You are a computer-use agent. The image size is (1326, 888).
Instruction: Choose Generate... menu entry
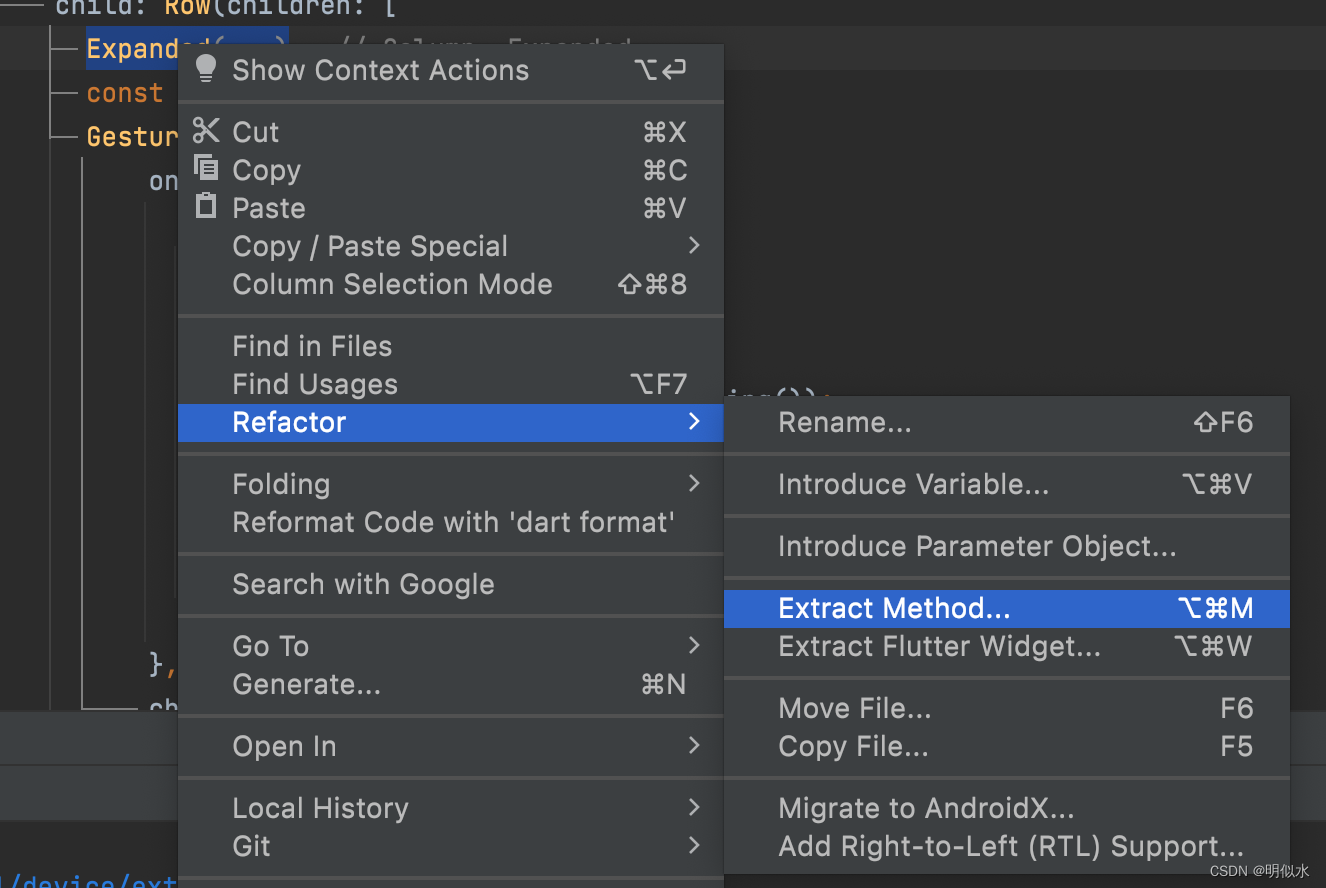point(450,684)
